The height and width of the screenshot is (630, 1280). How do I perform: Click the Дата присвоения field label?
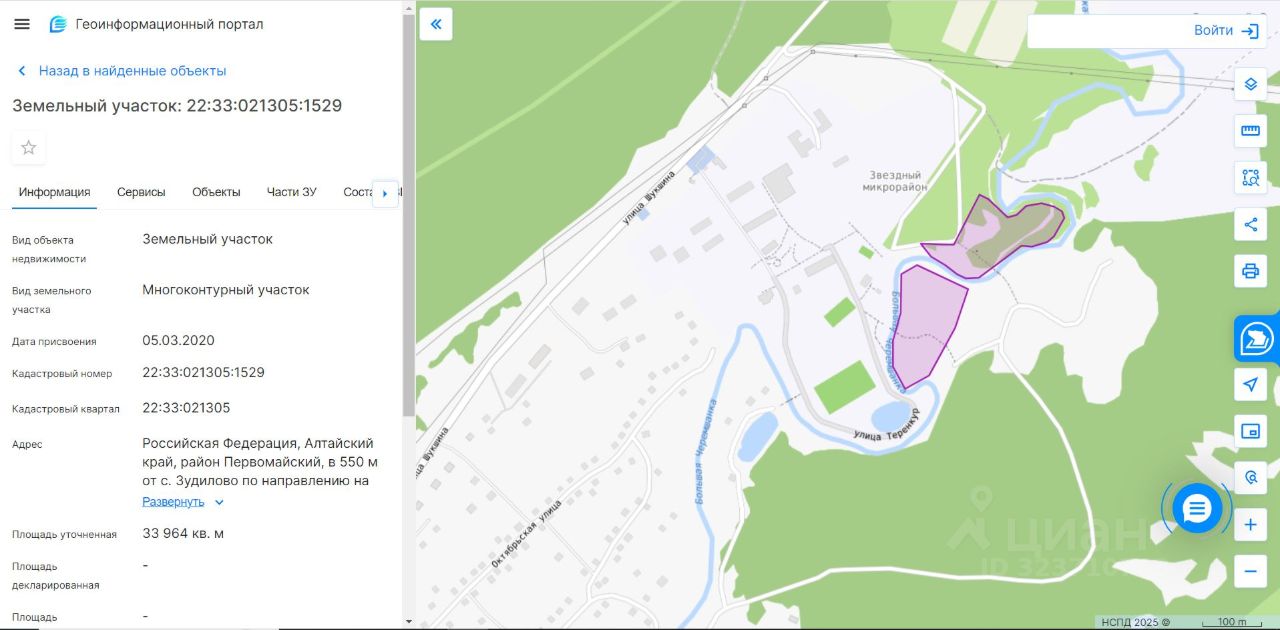tap(54, 341)
